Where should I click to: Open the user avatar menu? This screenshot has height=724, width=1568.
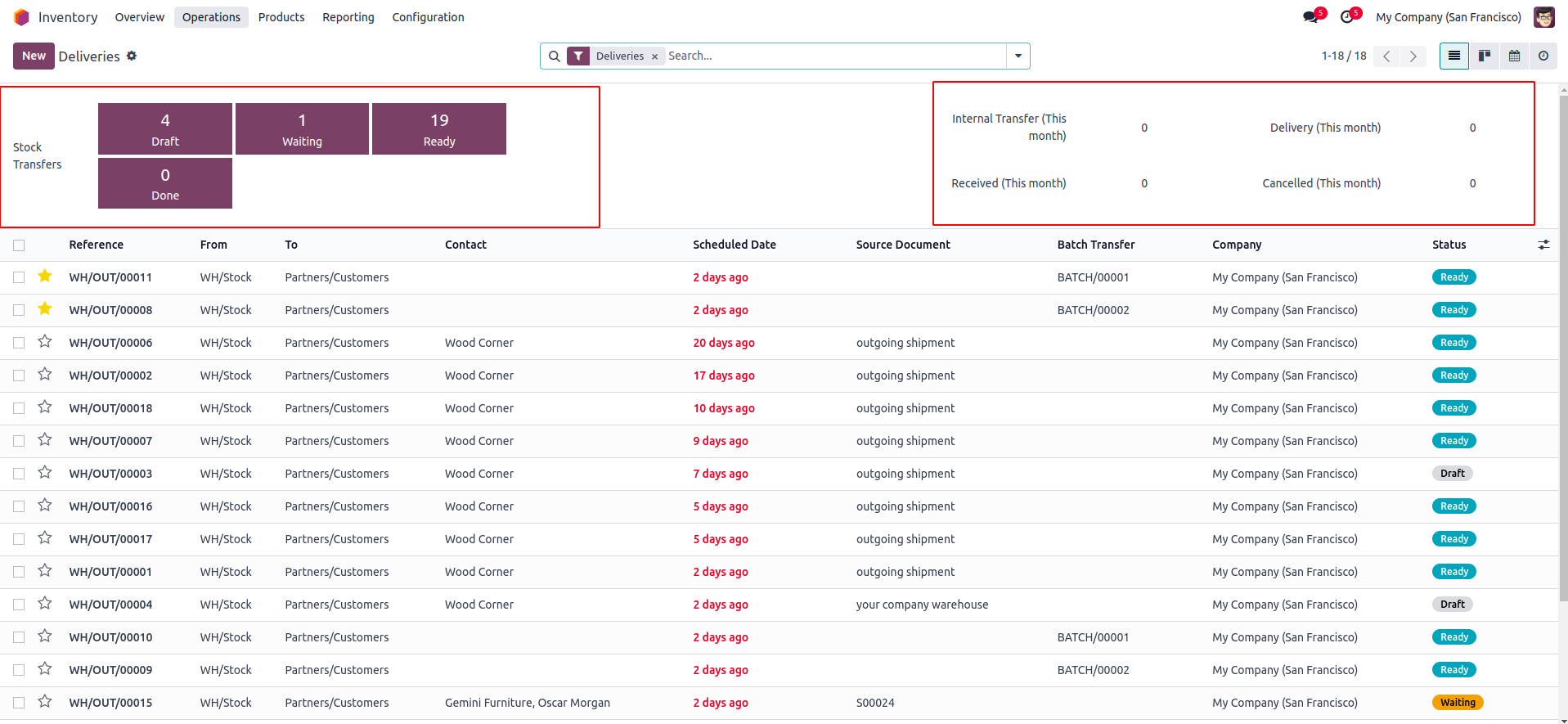pos(1544,17)
